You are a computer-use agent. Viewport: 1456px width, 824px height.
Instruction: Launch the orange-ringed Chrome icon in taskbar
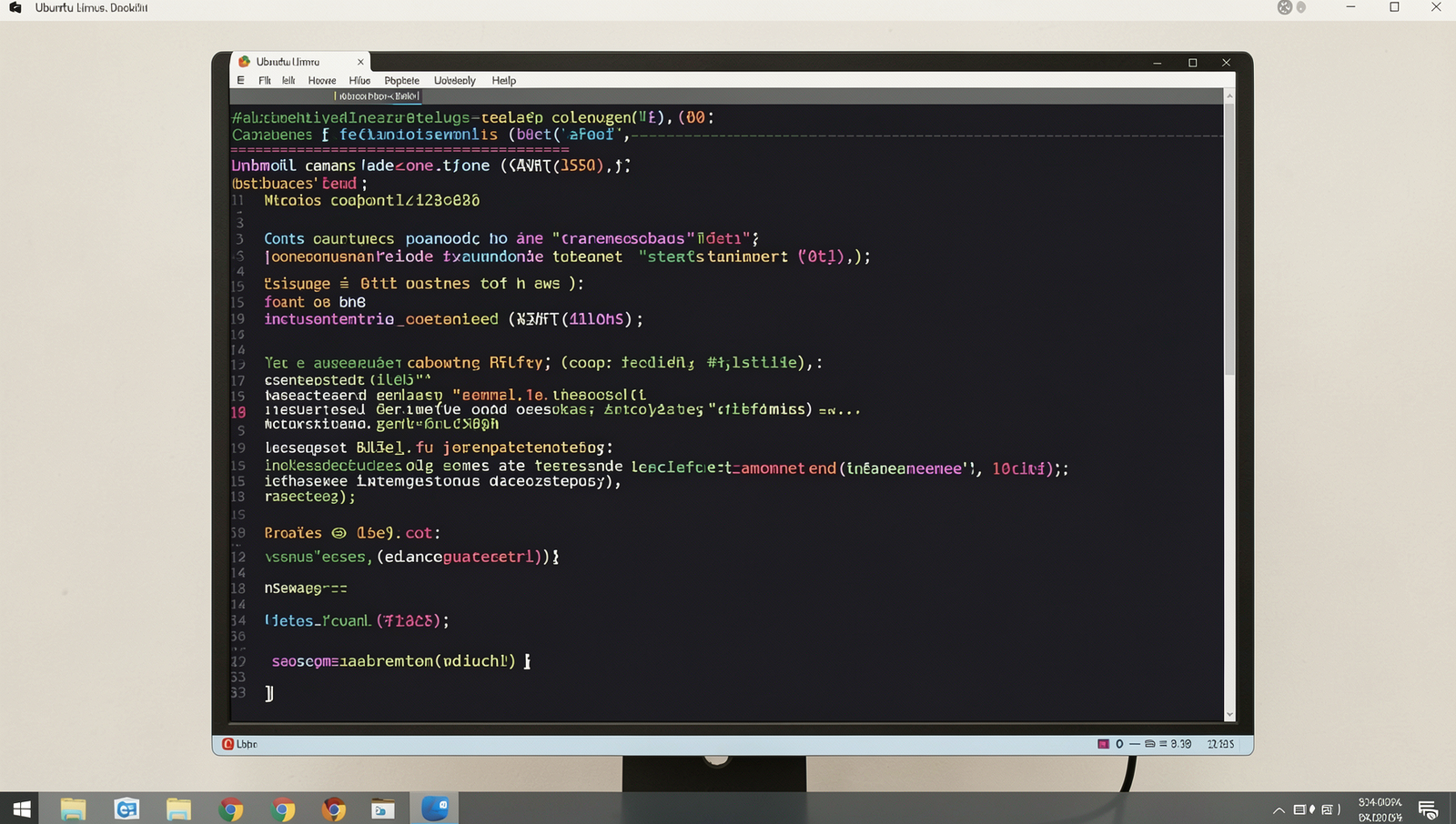(x=333, y=809)
